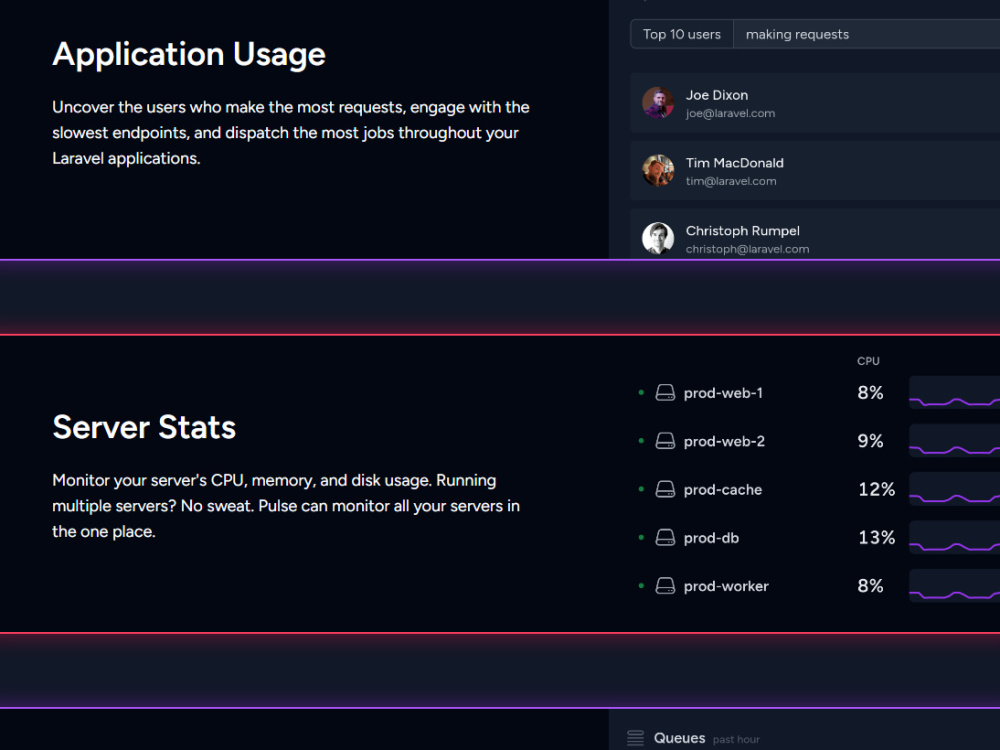Select the prod-cache server name

(723, 490)
